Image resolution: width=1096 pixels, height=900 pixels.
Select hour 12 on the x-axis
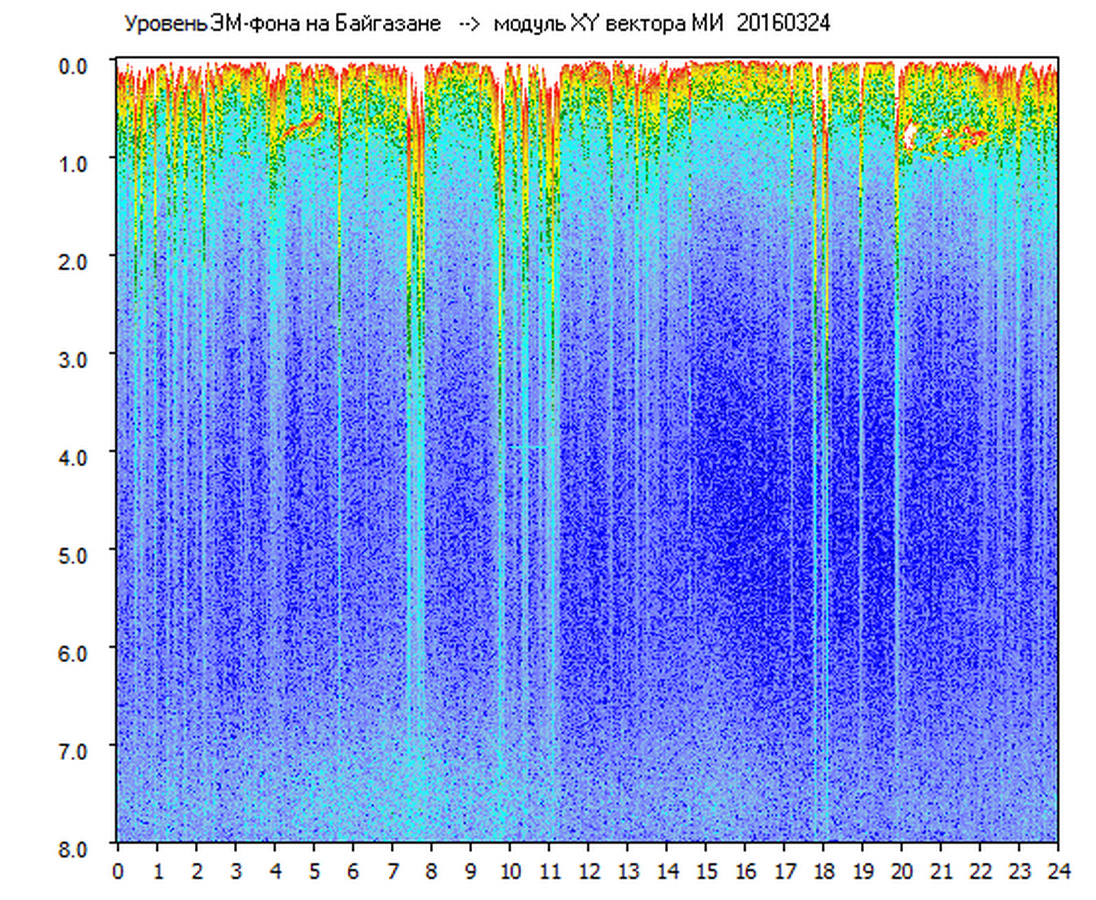tap(588, 871)
